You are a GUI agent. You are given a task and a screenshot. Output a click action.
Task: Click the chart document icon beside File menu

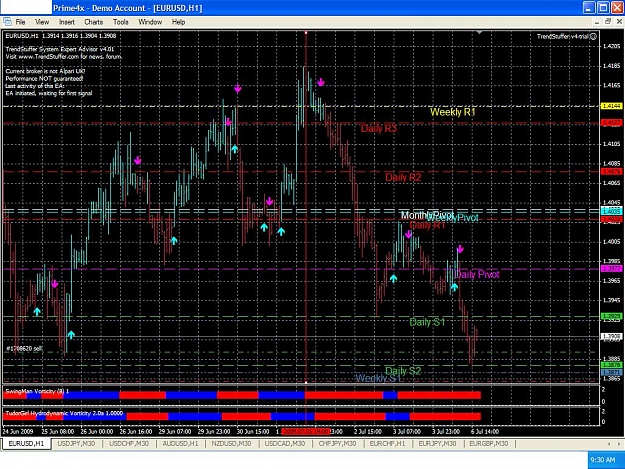[7, 22]
